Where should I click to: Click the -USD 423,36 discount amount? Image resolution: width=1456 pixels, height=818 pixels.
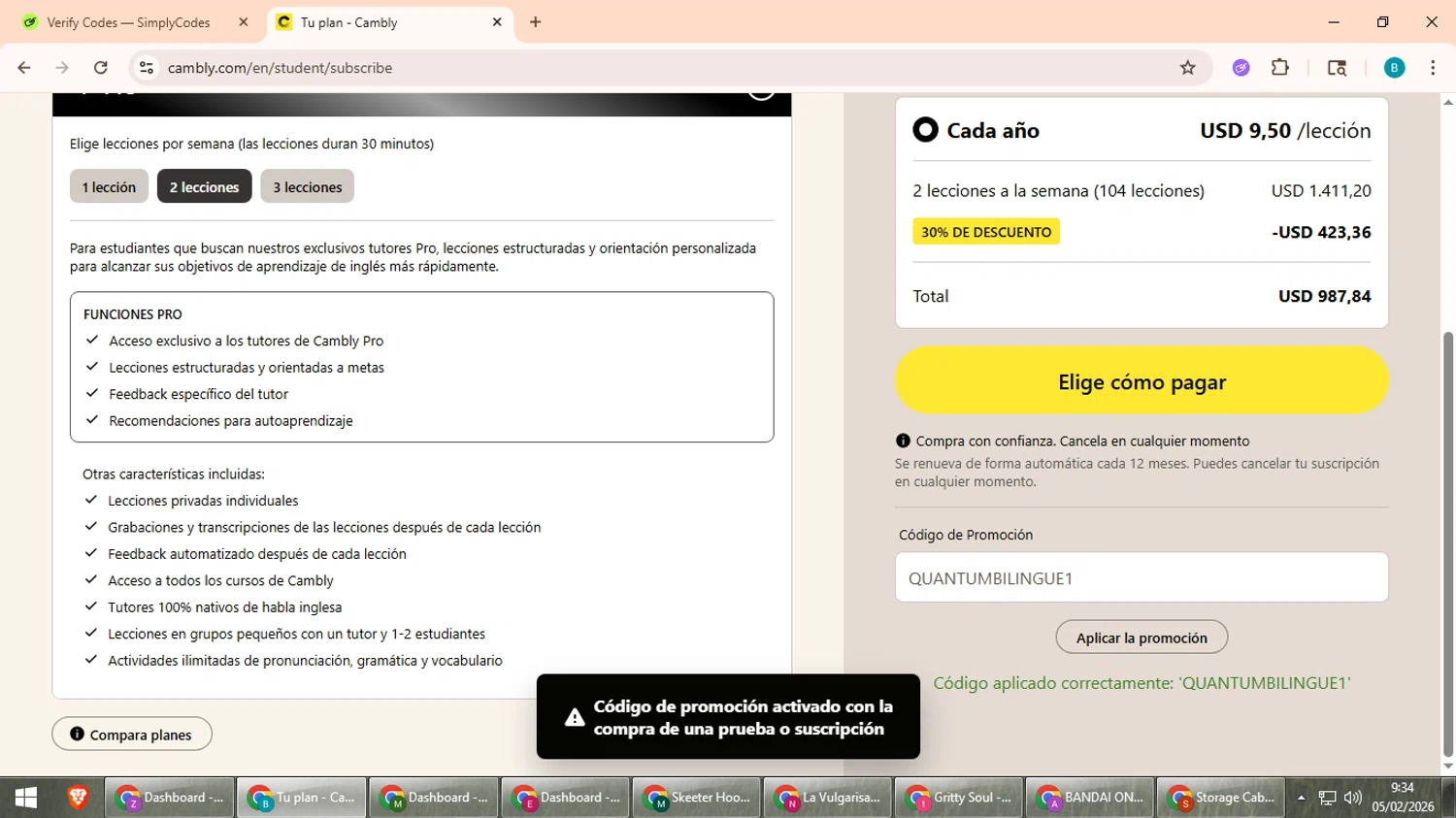pyautogui.click(x=1321, y=232)
